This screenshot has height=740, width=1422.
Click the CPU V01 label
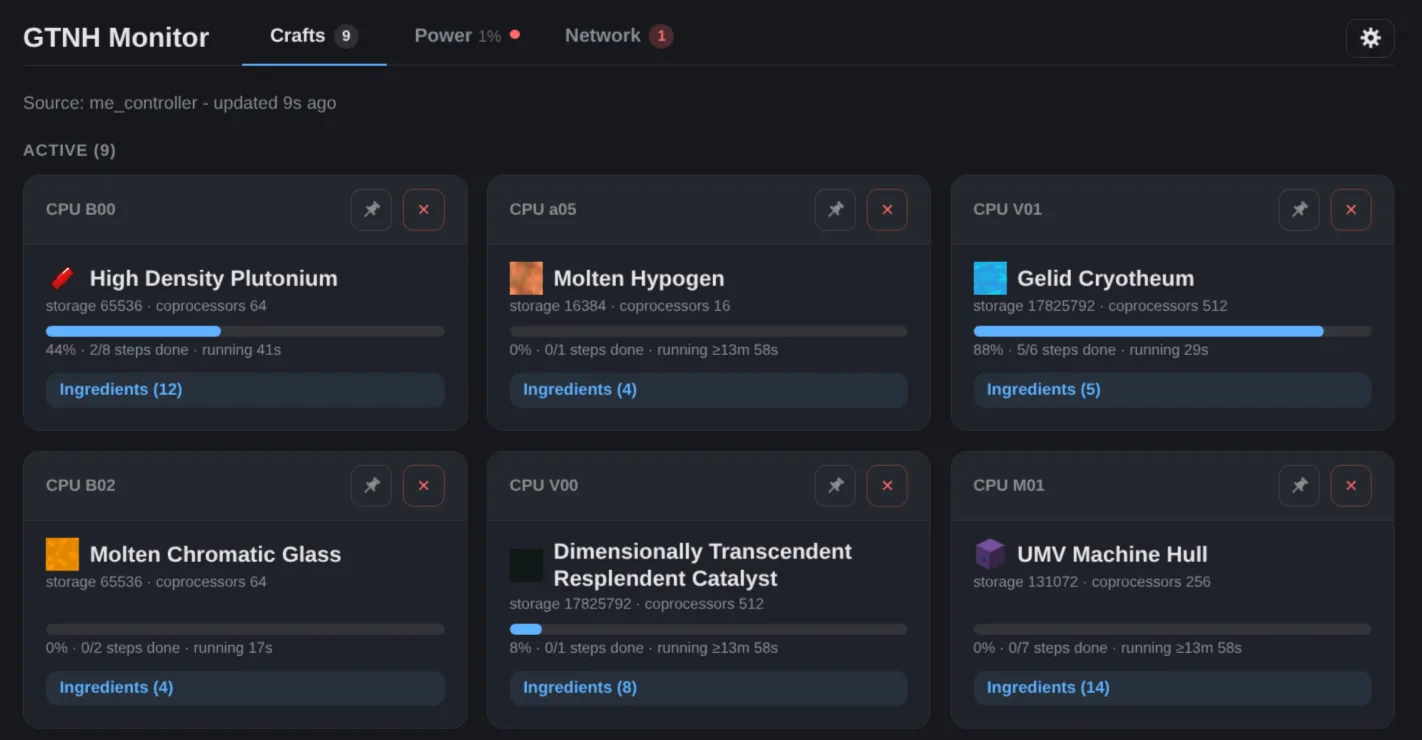point(1008,209)
